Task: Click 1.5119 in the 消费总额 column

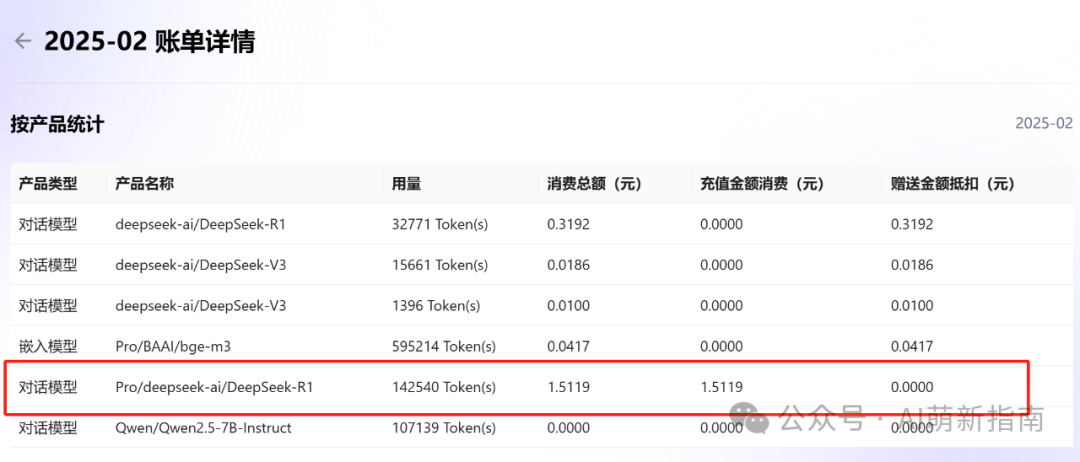Action: coord(568,387)
